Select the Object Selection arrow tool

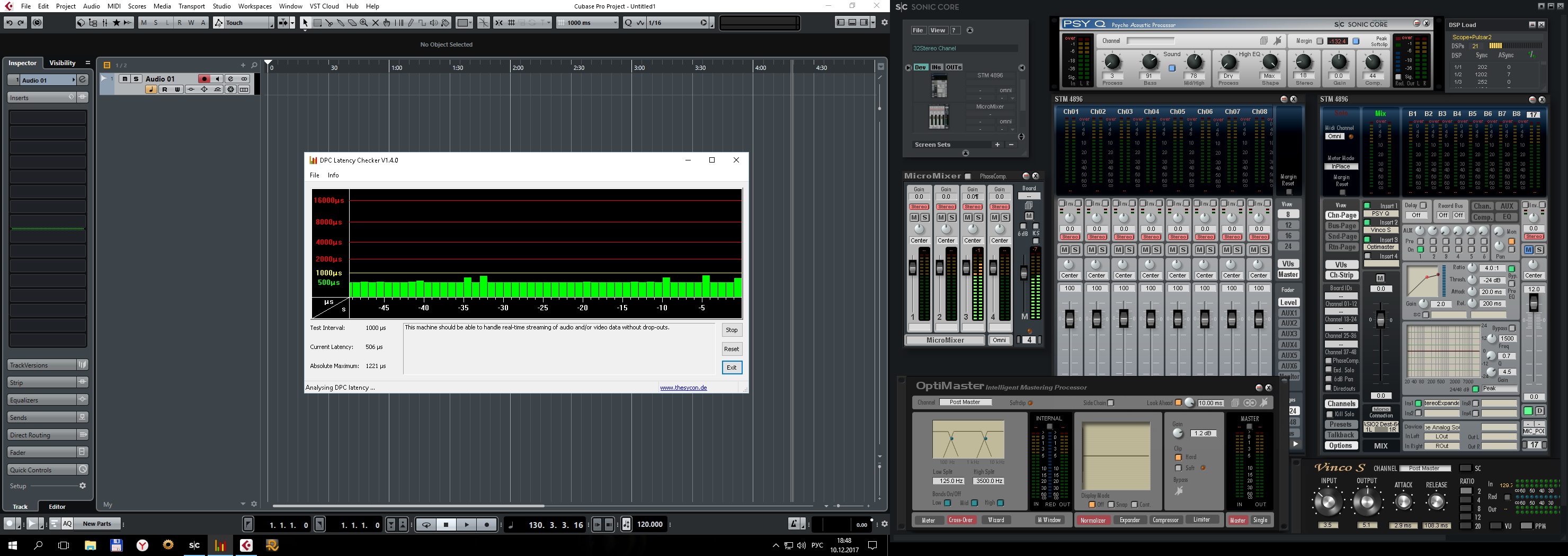click(x=306, y=23)
